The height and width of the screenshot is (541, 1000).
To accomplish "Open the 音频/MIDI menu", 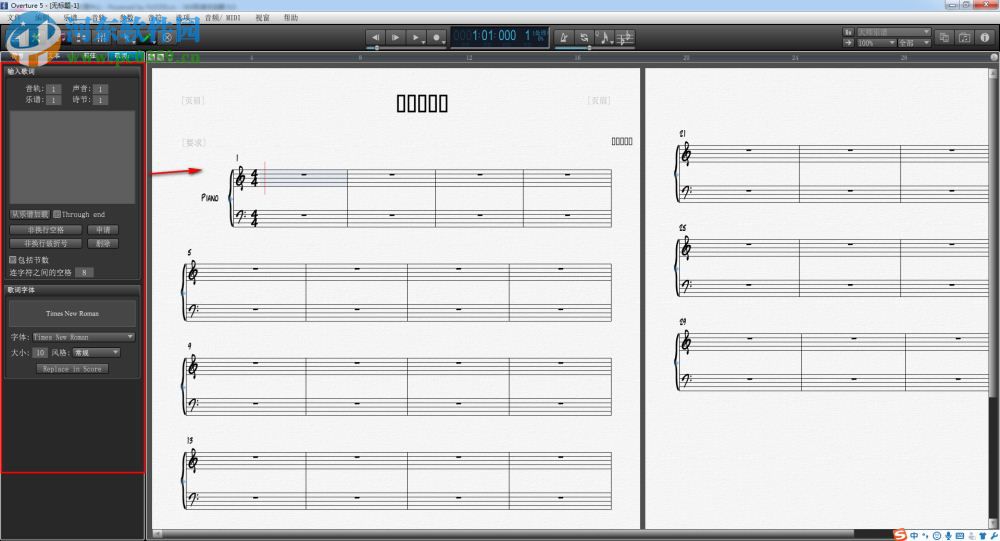I will (223, 18).
